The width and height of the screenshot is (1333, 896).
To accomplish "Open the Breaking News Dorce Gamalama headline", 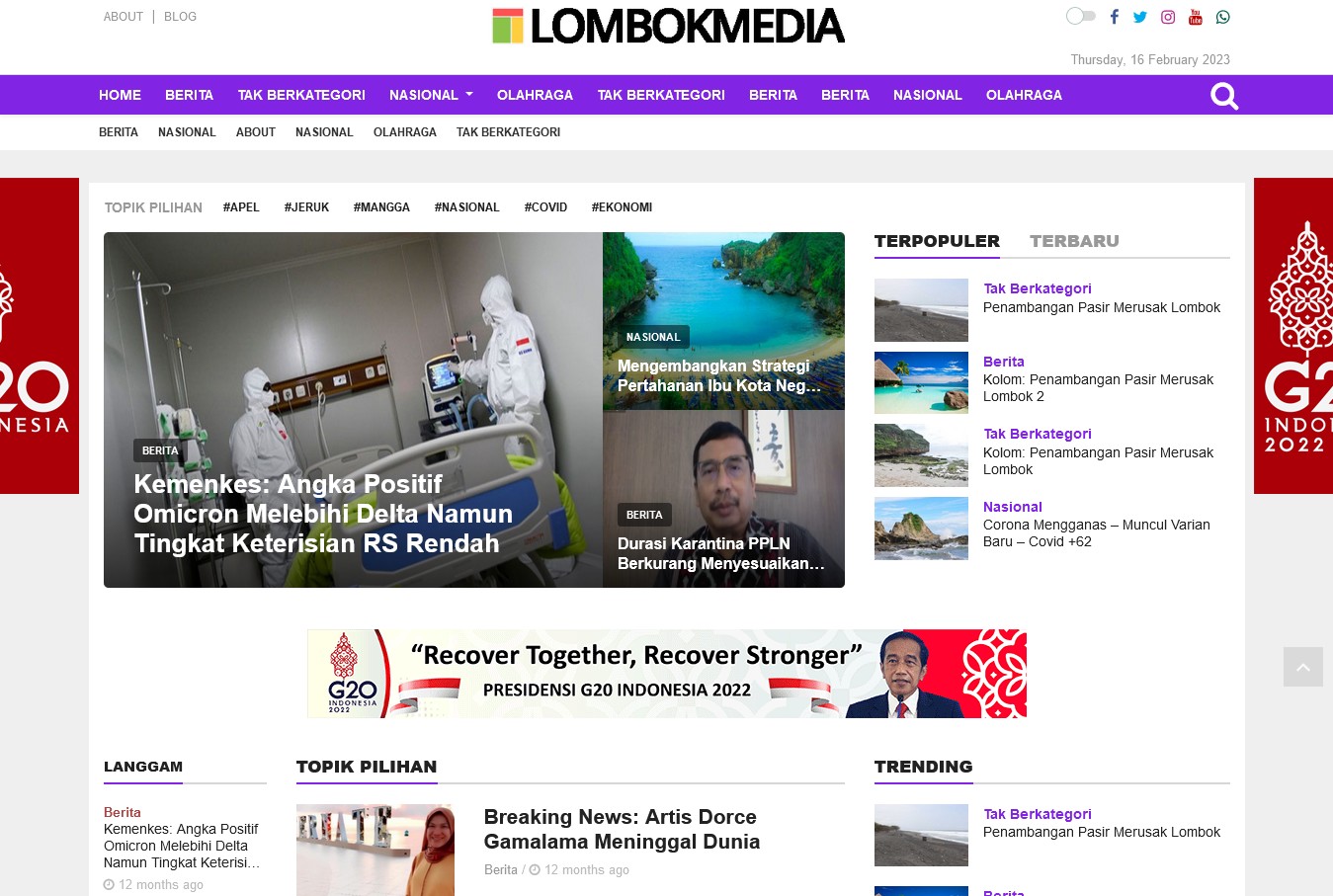I will [x=622, y=829].
